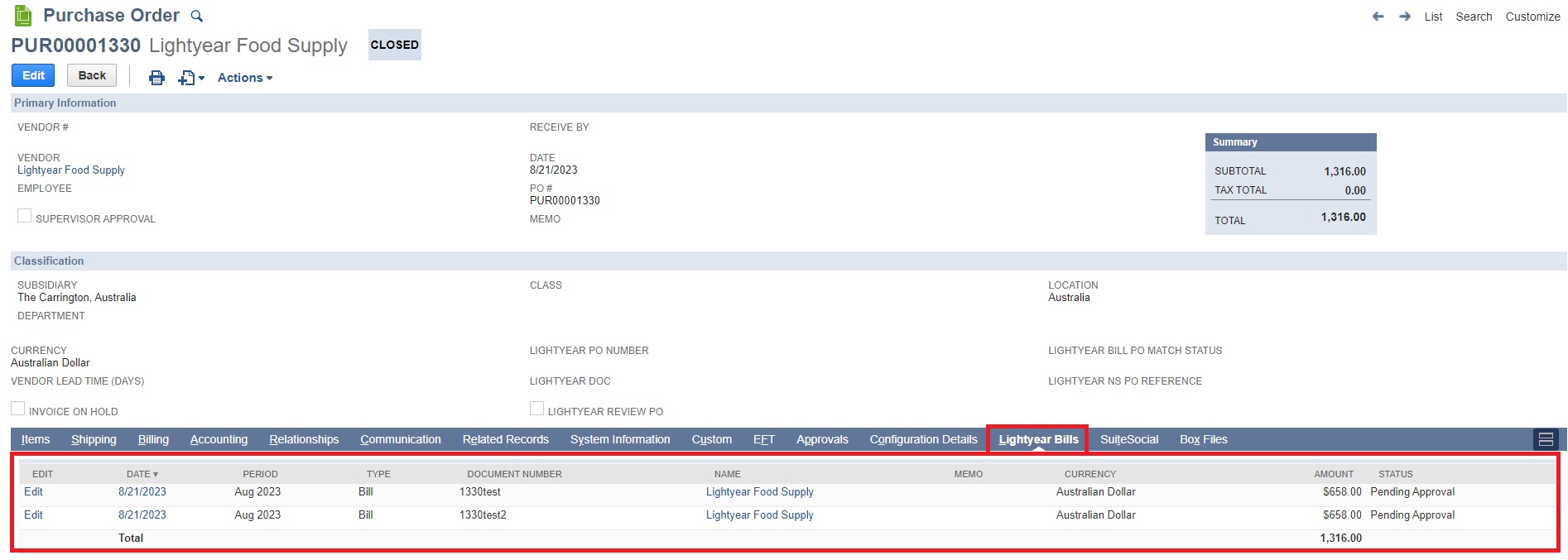The width and height of the screenshot is (1568, 560).
Task: Click Edit link for bill 1330test2
Action: pos(33,515)
